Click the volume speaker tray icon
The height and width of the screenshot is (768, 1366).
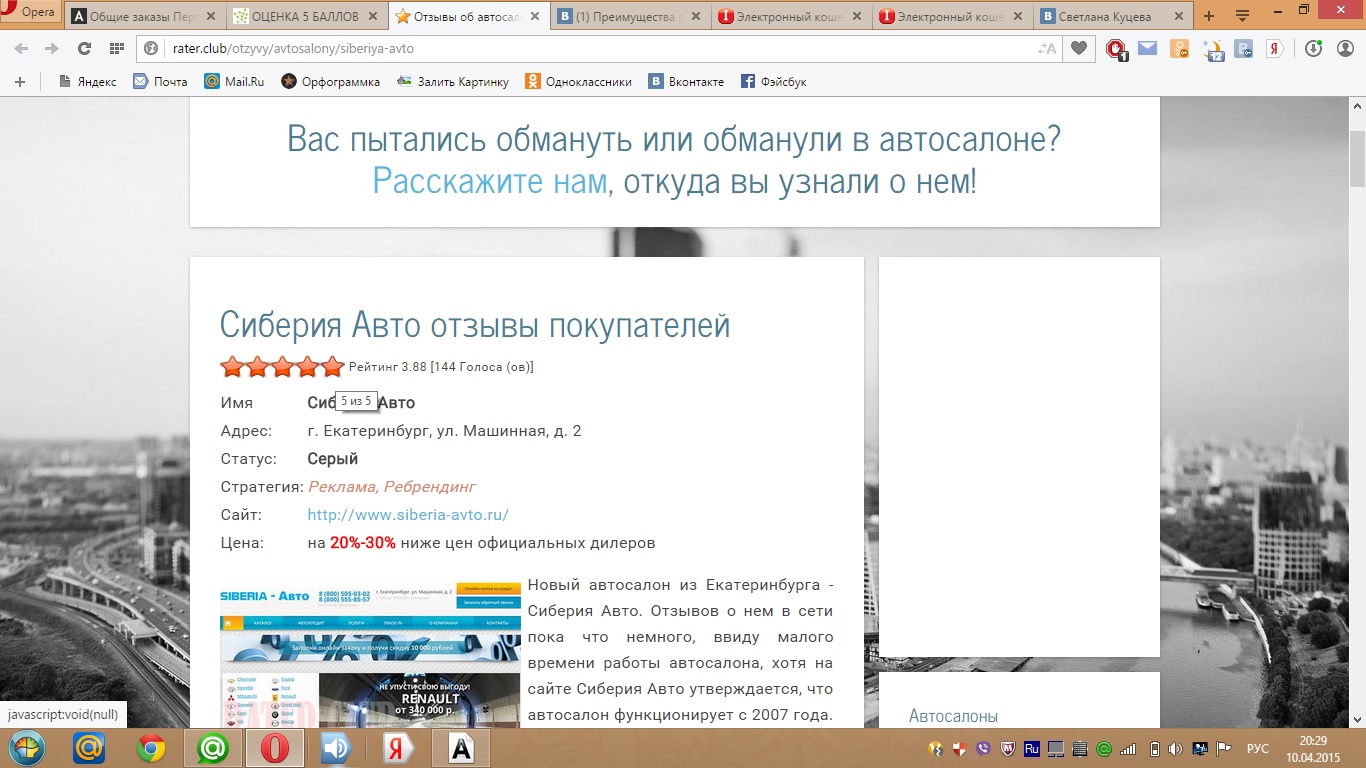click(1176, 748)
